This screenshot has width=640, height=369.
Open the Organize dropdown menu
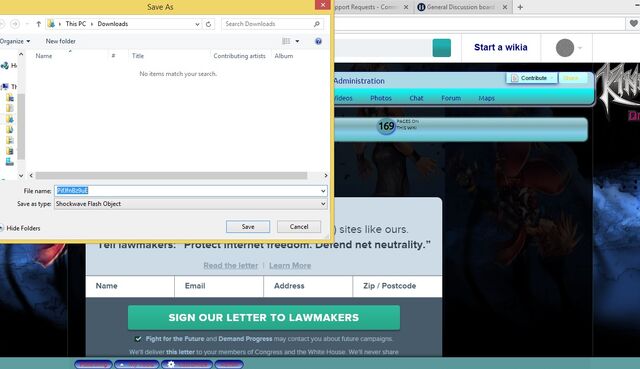[x=15, y=41]
